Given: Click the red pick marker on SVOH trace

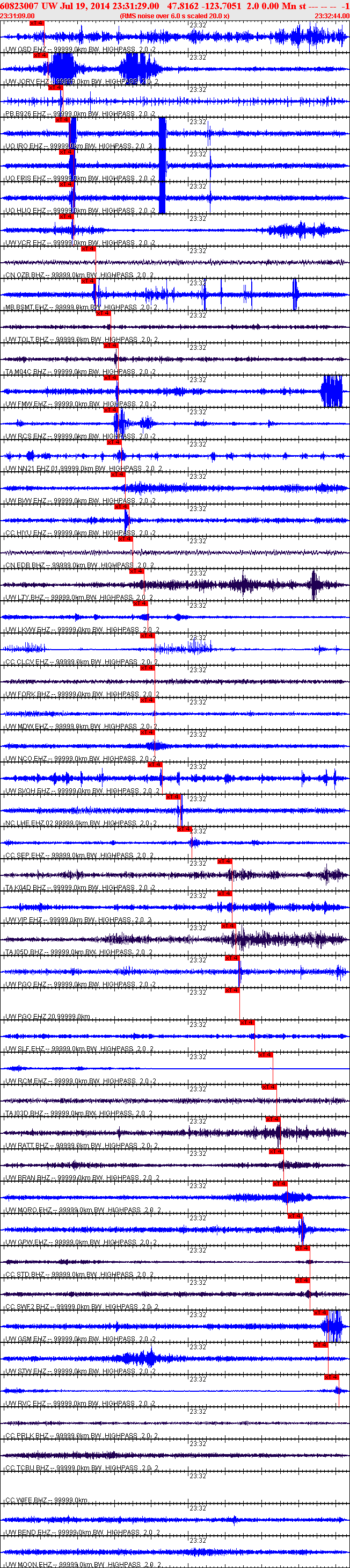Looking at the screenshot, I should pos(155,765).
